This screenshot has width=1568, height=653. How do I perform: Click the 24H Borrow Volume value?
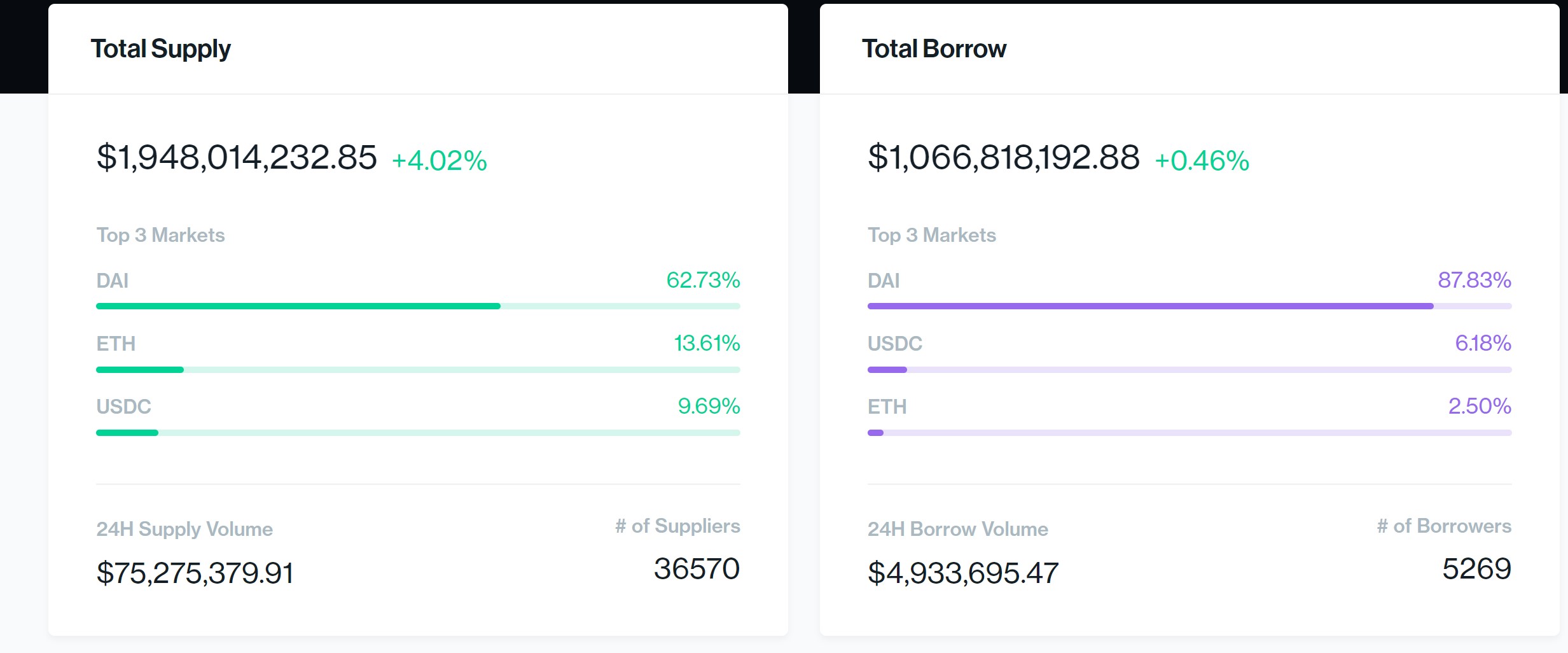click(962, 573)
